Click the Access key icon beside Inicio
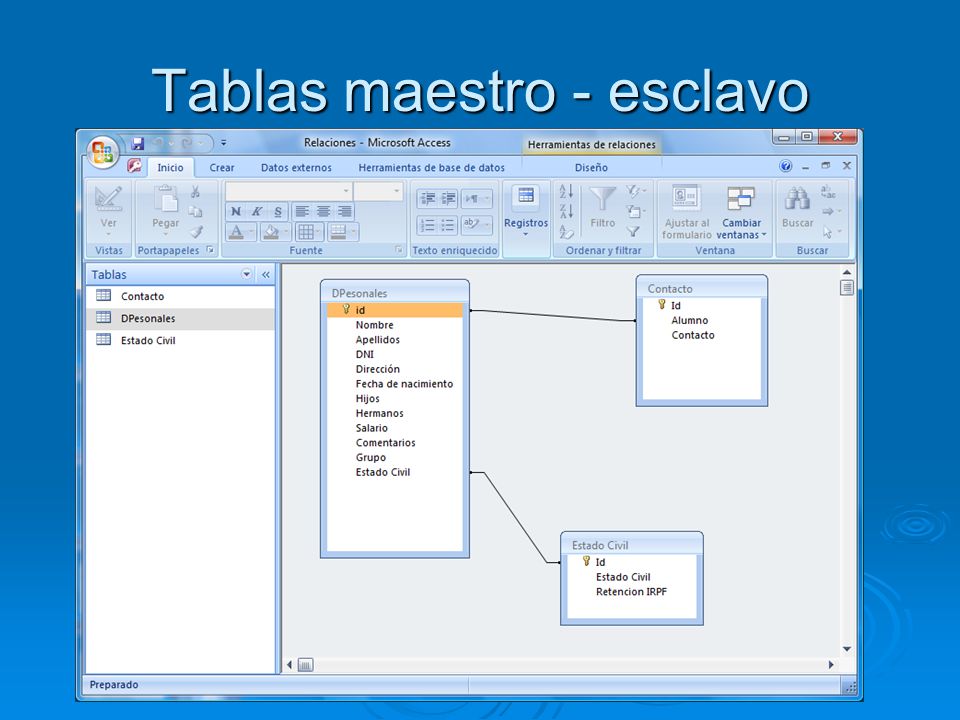This screenshot has height=720, width=960. pos(134,165)
